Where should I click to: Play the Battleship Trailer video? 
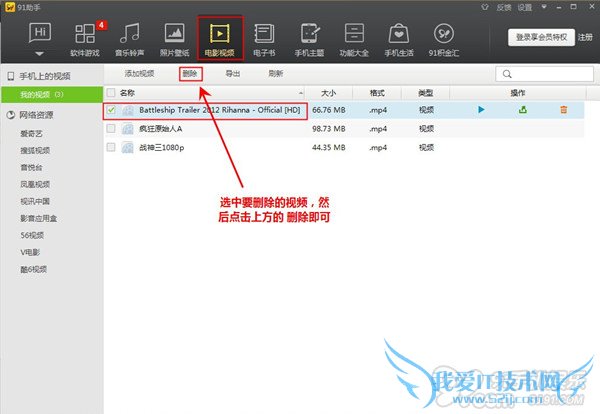pyautogui.click(x=481, y=110)
